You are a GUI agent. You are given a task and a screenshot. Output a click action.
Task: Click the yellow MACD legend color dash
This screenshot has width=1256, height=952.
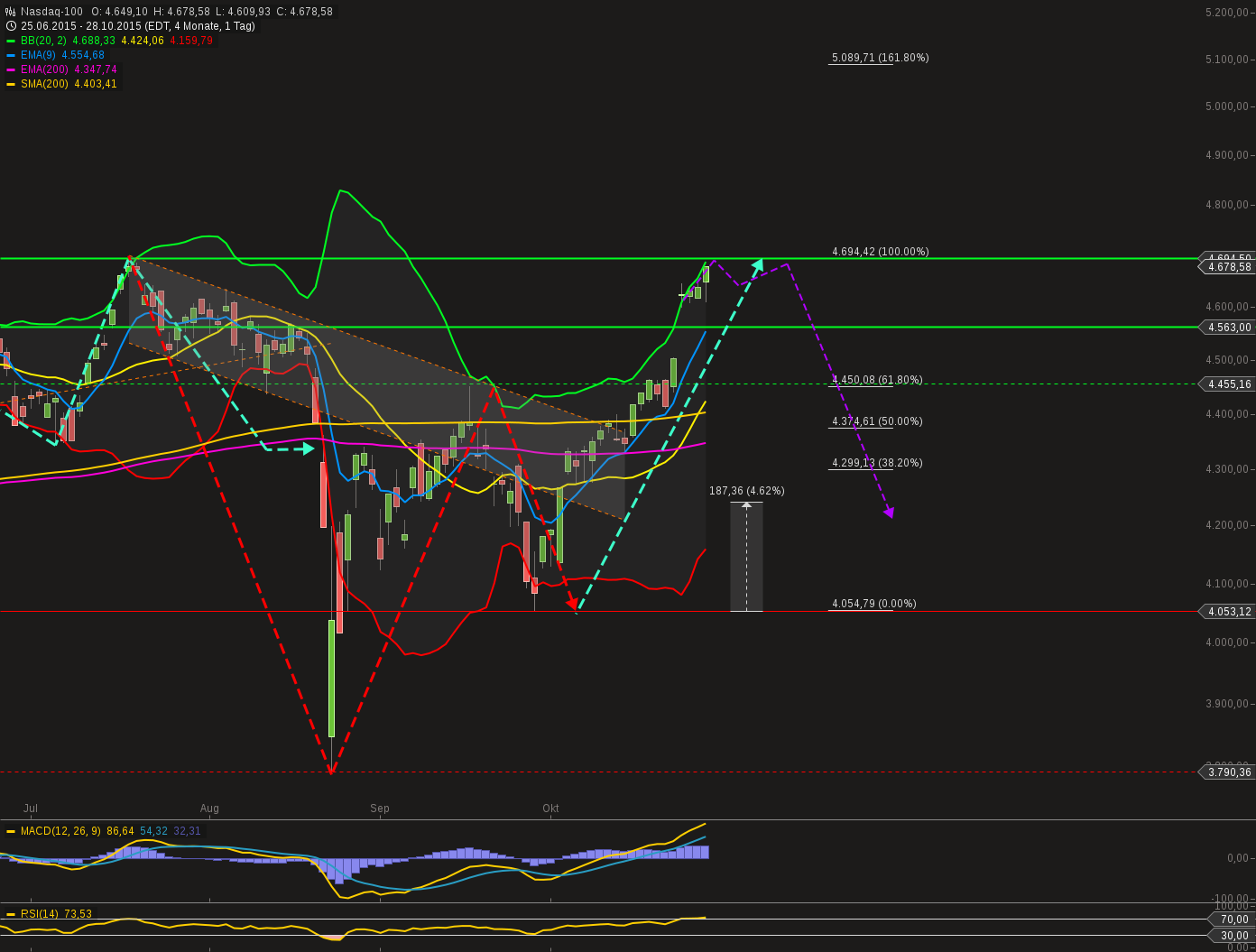tap(11, 831)
